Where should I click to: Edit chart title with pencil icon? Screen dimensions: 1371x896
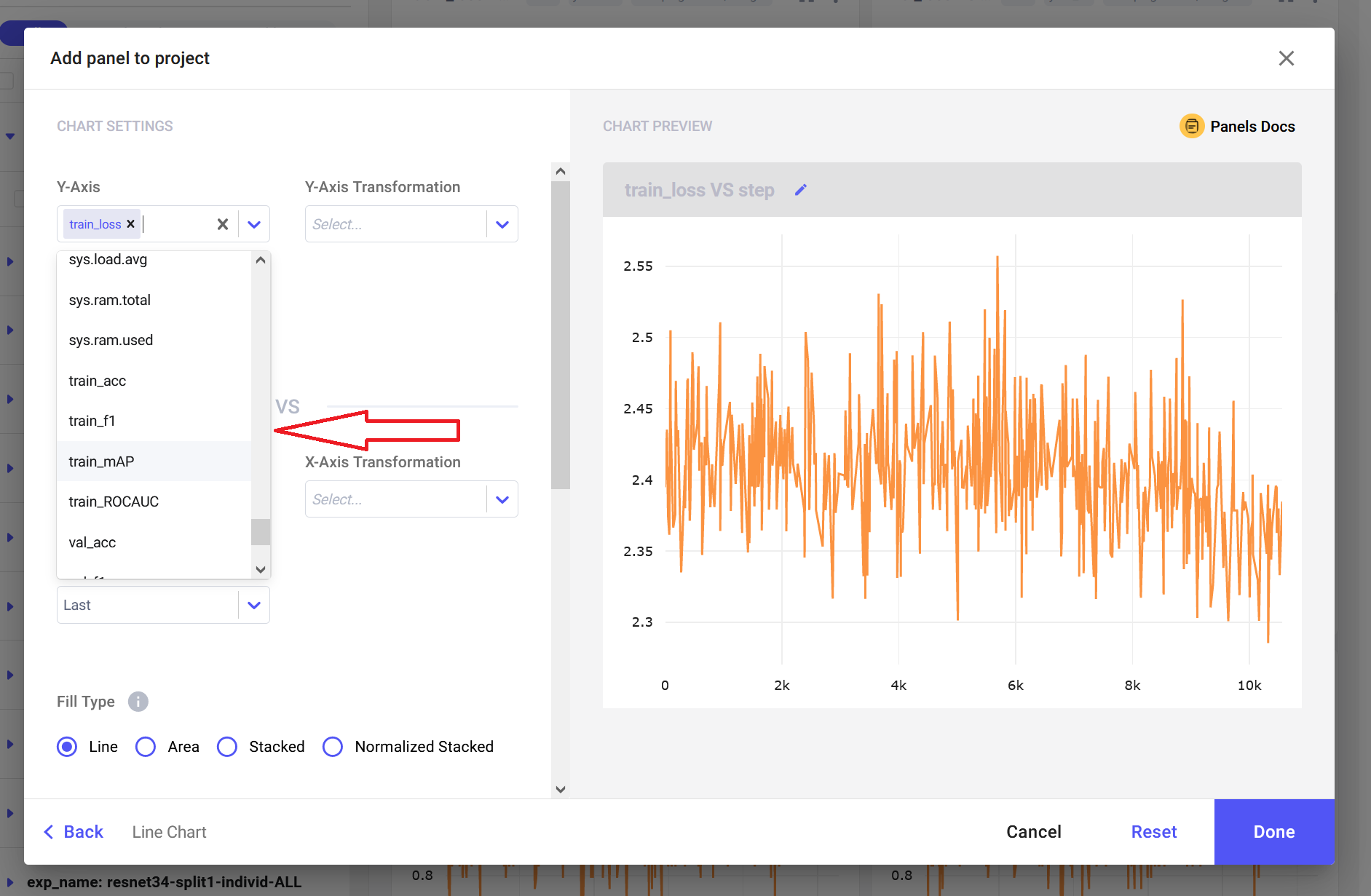point(801,190)
